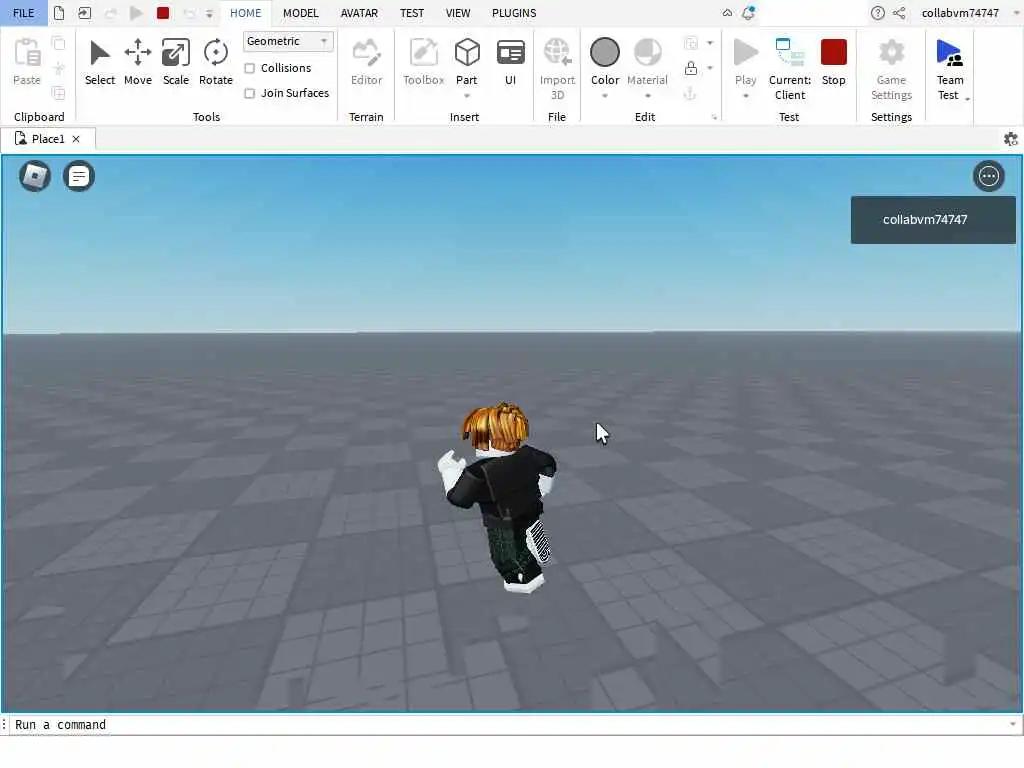The image size is (1024, 768).
Task: Go to the TEST tab
Action: coord(411,13)
